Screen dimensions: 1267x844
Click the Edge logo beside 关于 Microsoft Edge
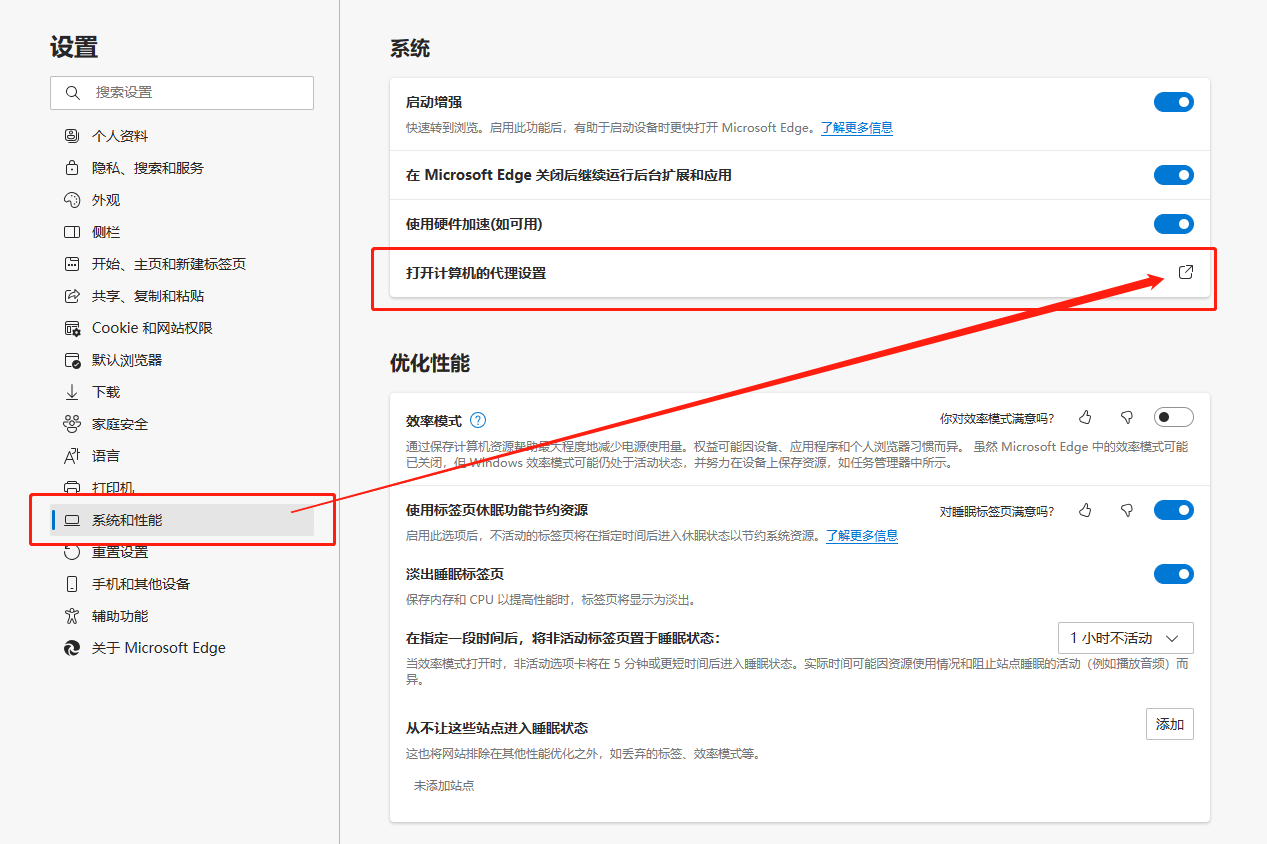71,648
